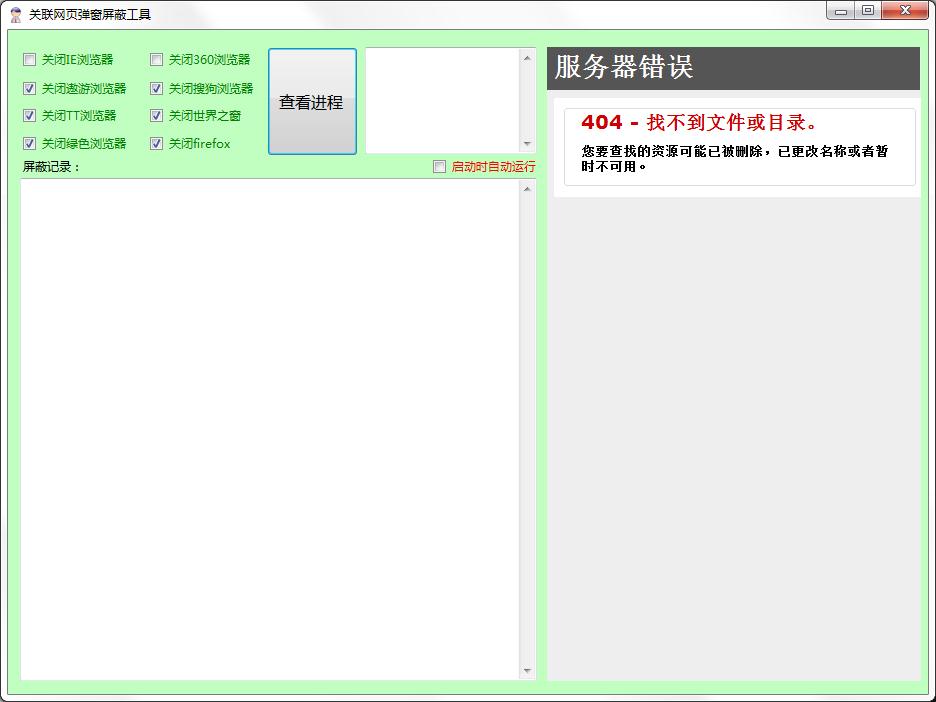Viewport: 936px width, 702px height.
Task: Disable the 关闭绿色浏览器 checkbox
Action: coord(30,144)
